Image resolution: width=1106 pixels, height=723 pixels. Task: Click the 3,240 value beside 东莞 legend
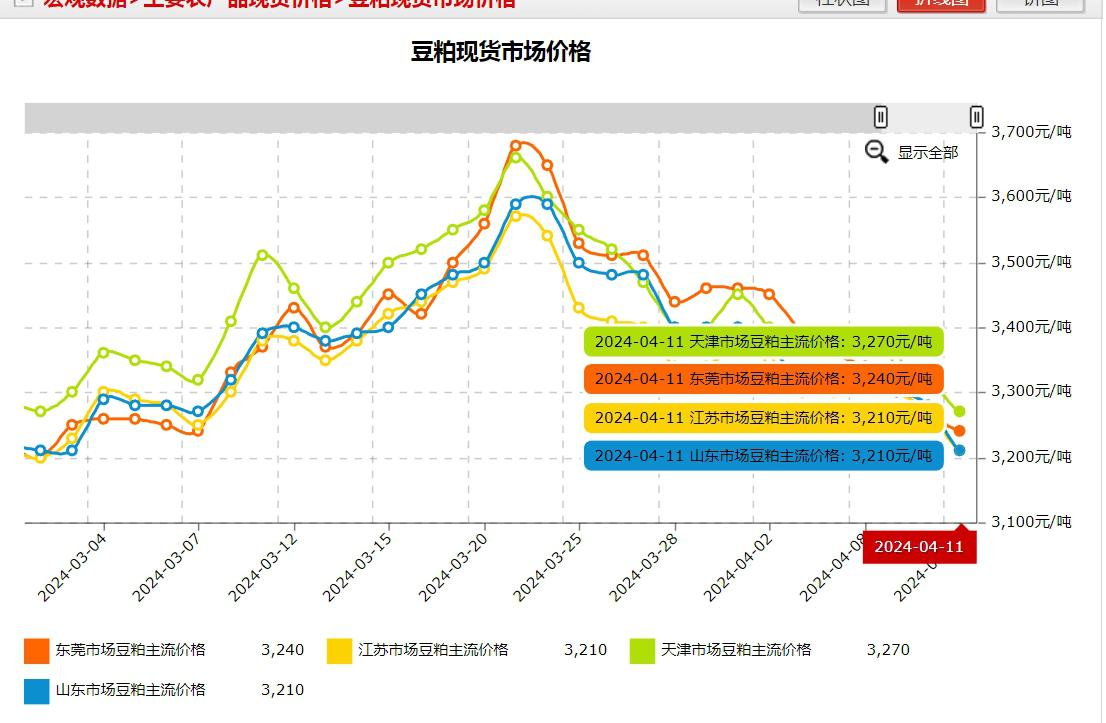pyautogui.click(x=282, y=650)
